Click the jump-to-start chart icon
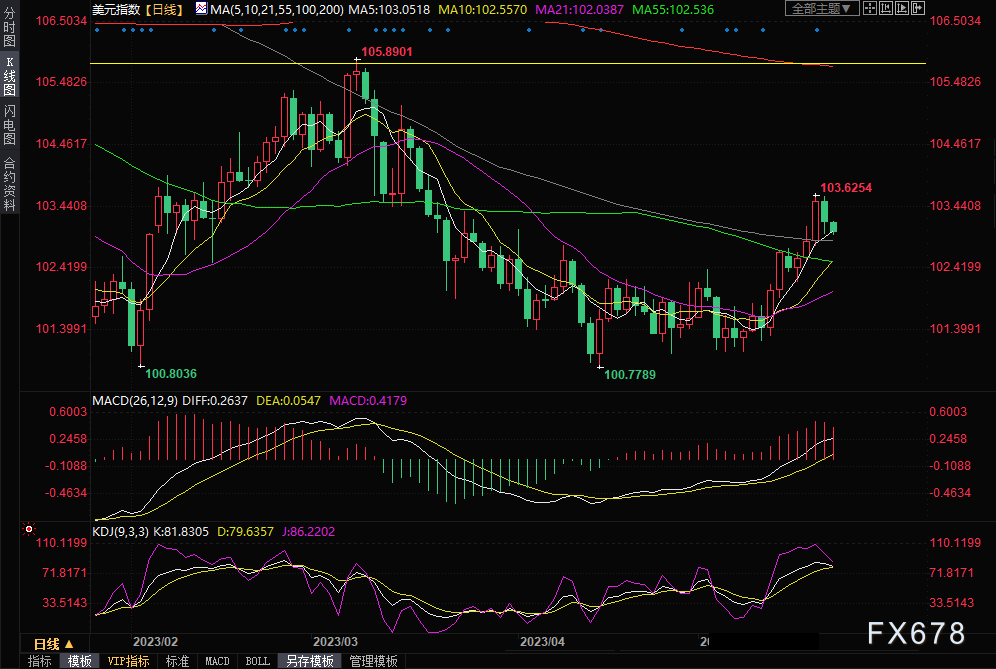Screen dimensions: 996x669 pyautogui.click(x=886, y=8)
